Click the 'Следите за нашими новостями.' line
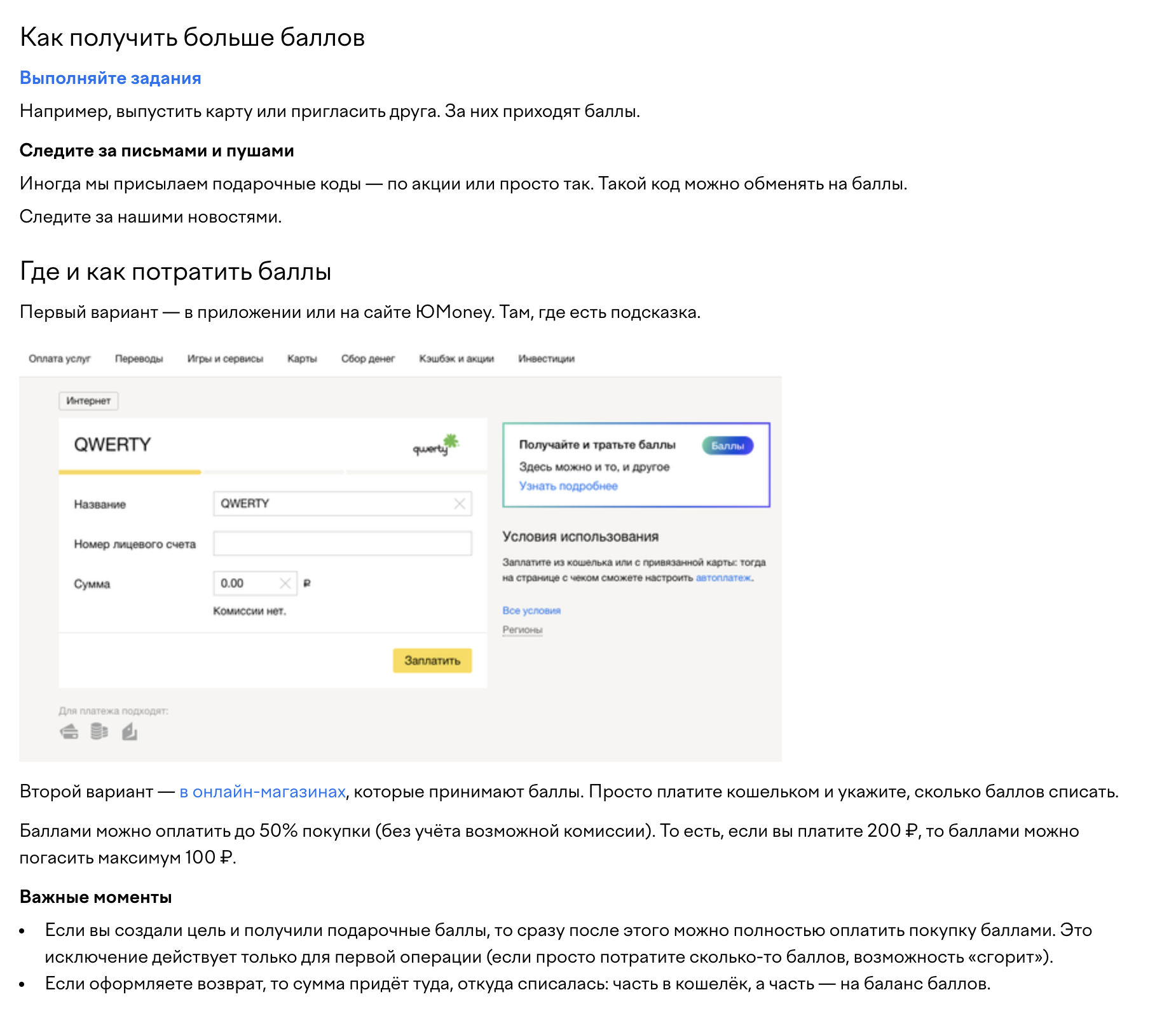Image resolution: width=1176 pixels, height=1025 pixels. [x=151, y=217]
